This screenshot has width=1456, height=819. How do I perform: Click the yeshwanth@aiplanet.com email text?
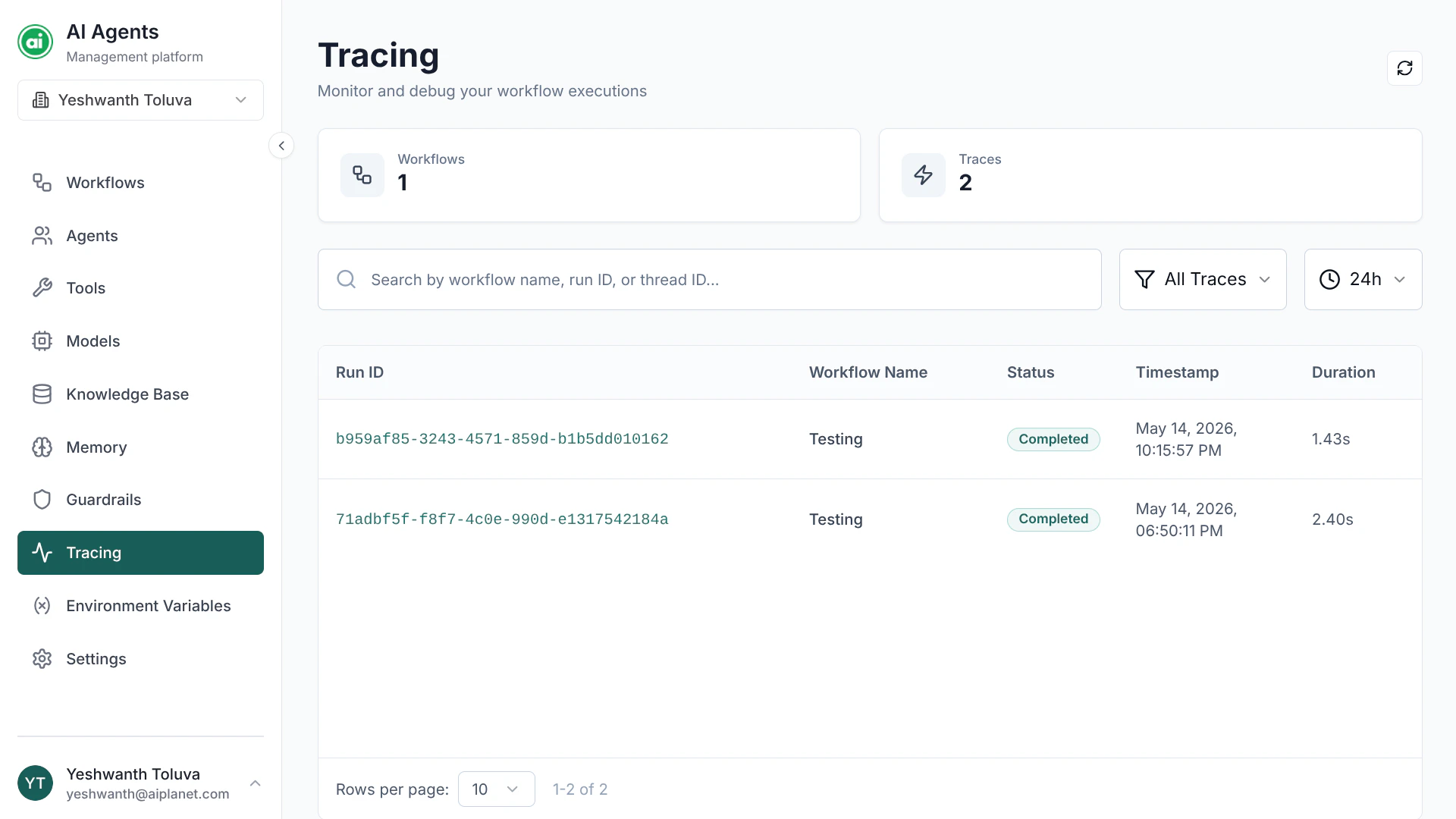148,794
